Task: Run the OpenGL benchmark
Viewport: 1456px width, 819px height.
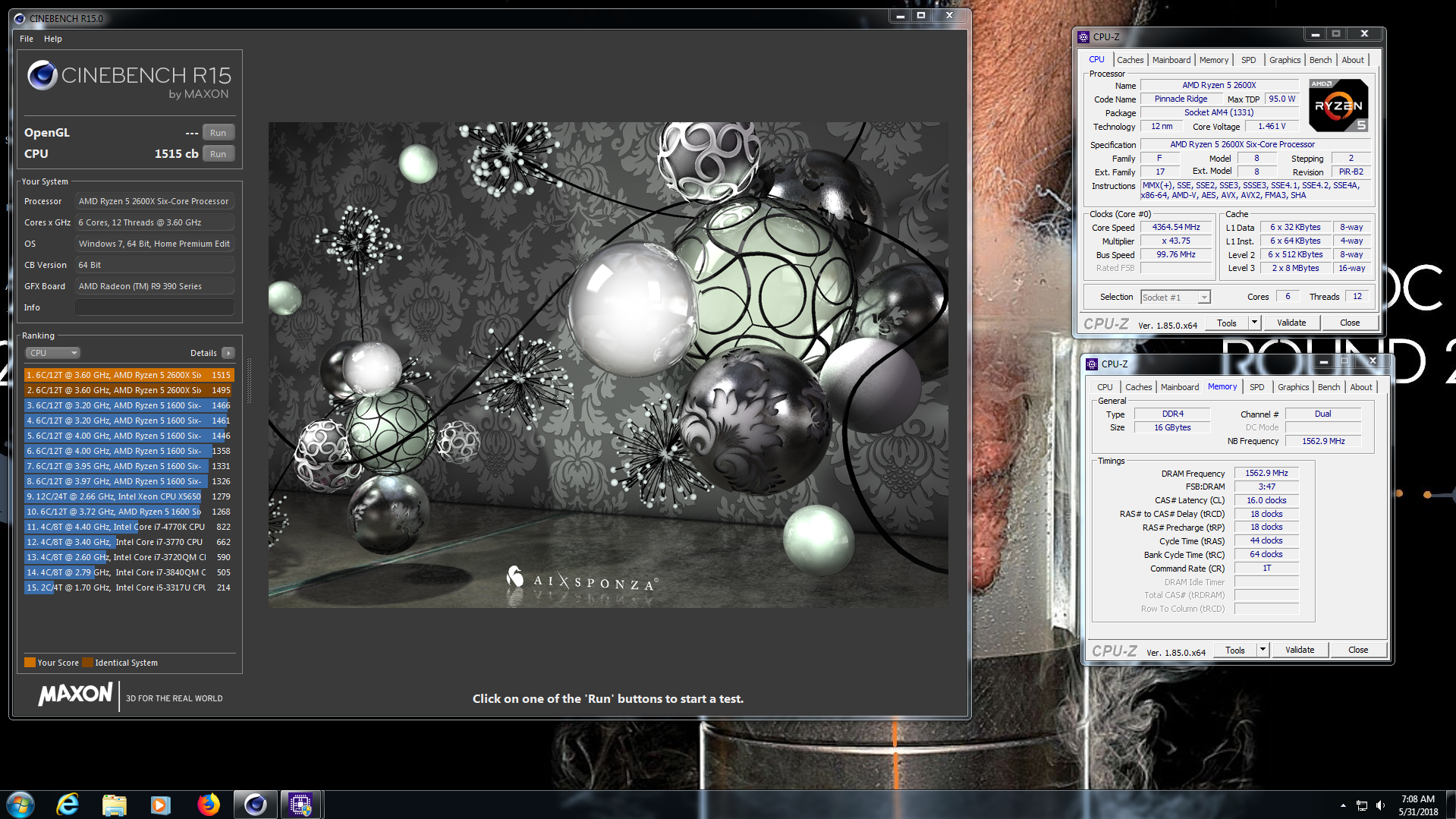Action: pos(219,133)
